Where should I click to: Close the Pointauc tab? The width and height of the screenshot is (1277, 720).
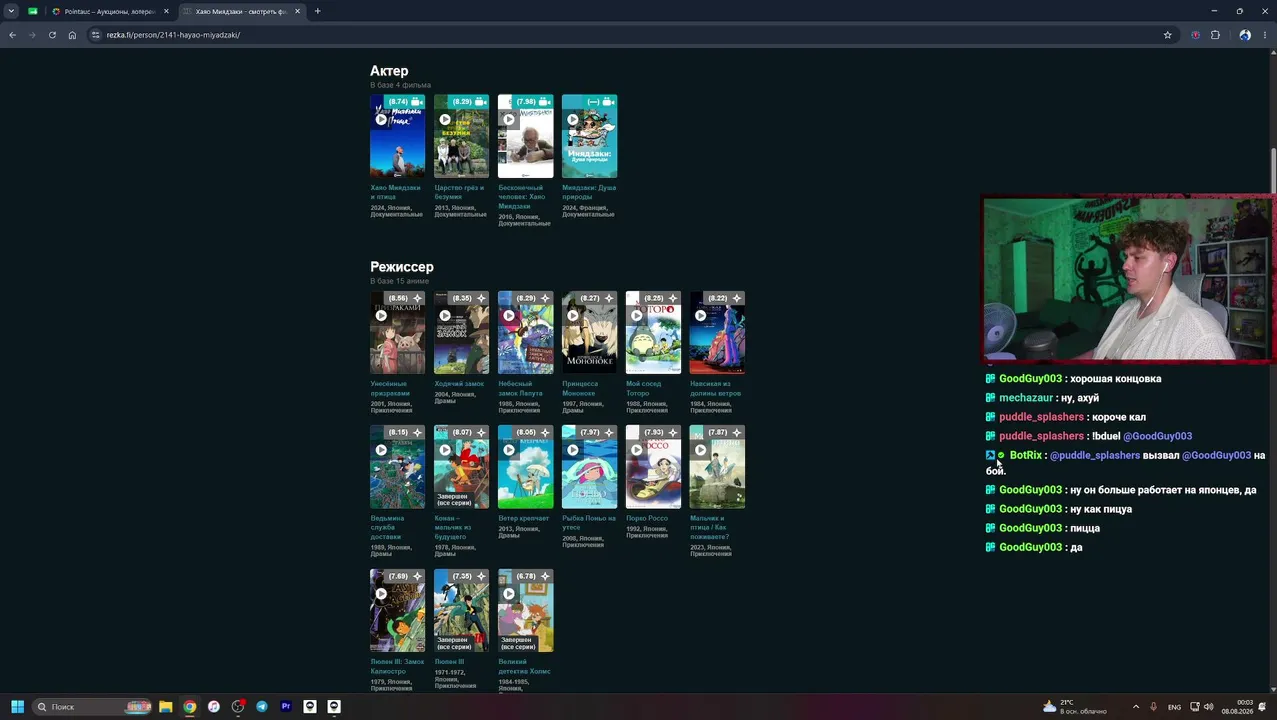(166, 11)
